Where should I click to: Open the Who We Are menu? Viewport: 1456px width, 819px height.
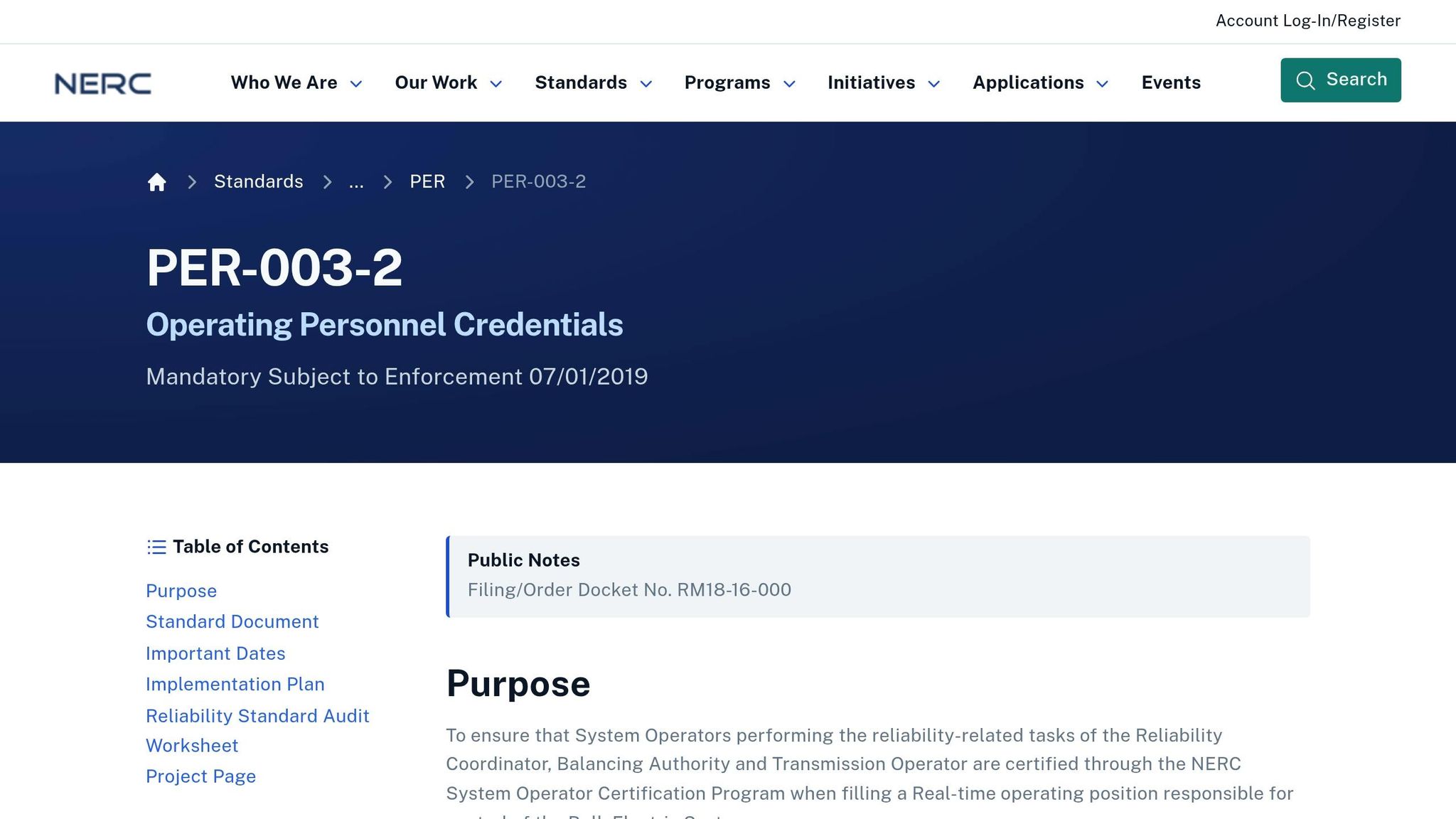pyautogui.click(x=296, y=82)
